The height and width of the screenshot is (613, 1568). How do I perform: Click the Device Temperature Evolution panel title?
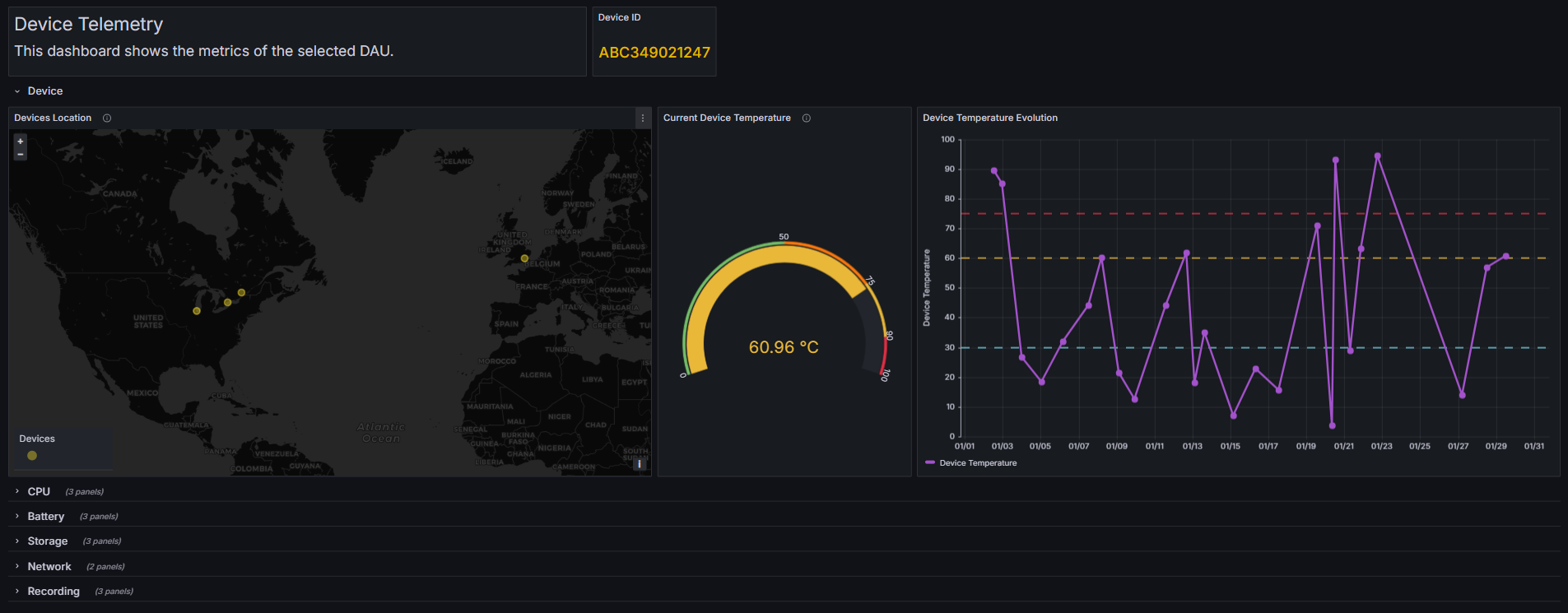point(989,118)
